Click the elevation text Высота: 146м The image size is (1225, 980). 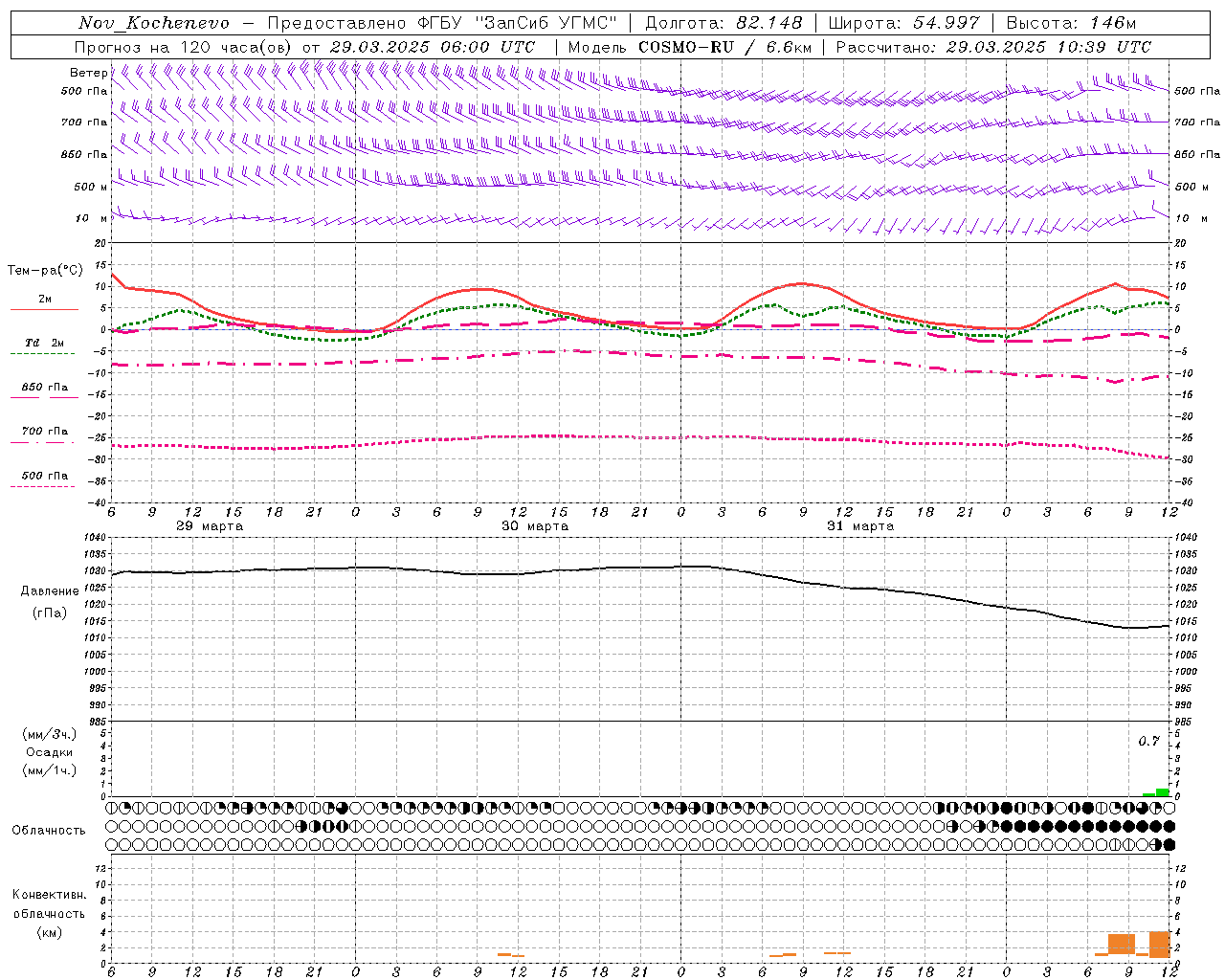(1071, 23)
